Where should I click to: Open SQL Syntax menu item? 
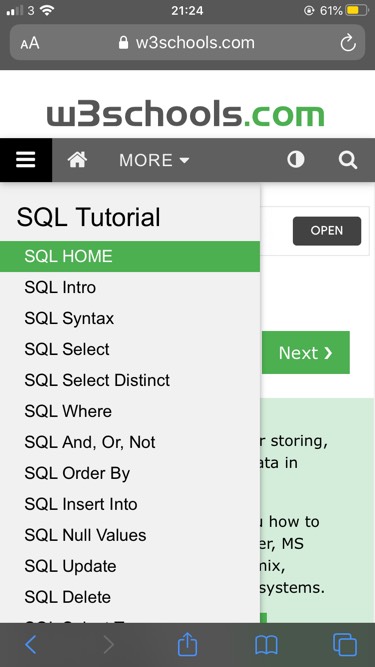tap(130, 319)
